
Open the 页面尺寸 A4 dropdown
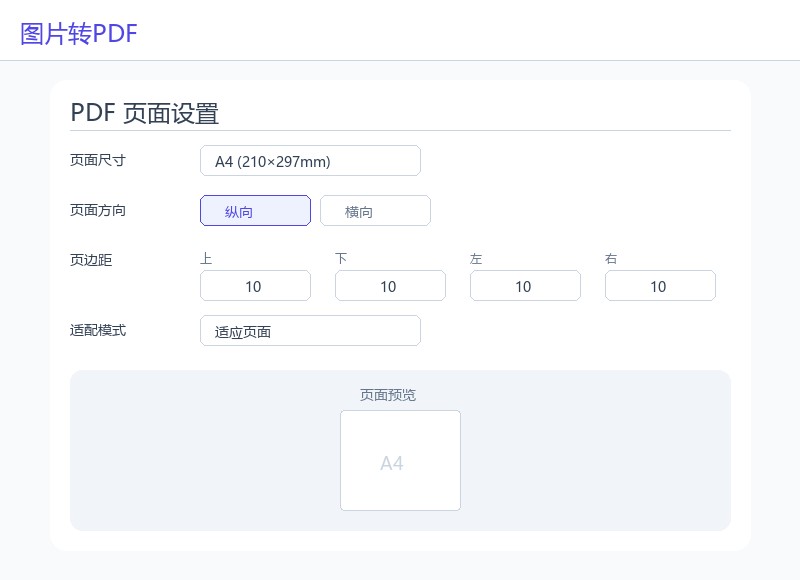(310, 161)
